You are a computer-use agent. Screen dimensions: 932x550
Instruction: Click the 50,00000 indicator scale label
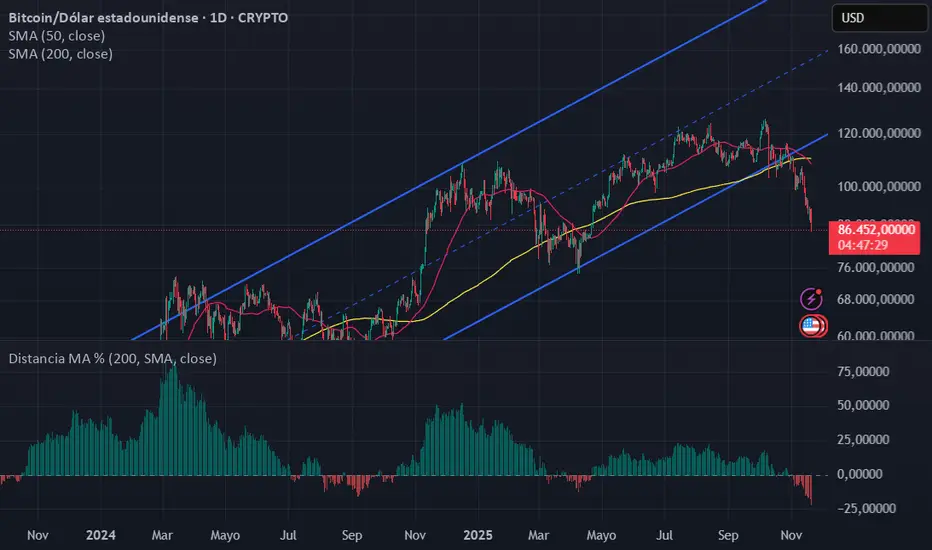point(863,406)
